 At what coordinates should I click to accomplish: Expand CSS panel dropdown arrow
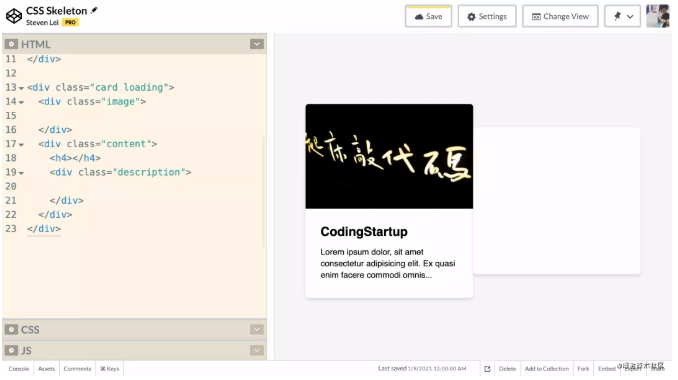click(x=257, y=329)
